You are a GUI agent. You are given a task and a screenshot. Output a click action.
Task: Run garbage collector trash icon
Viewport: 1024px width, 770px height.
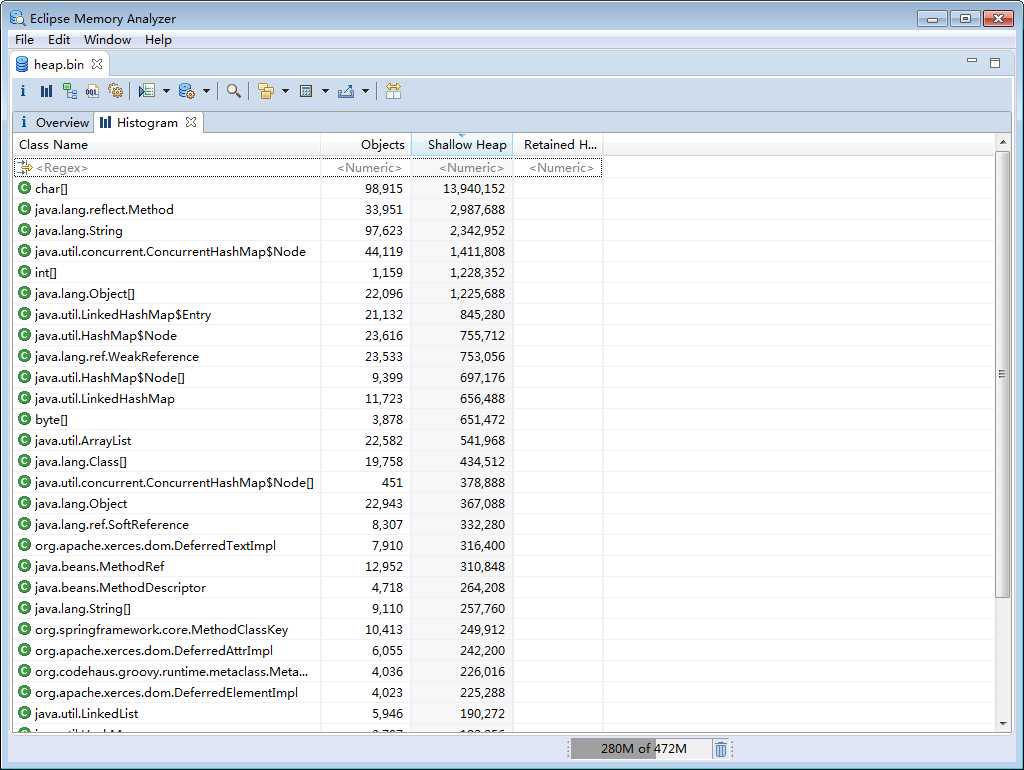click(x=720, y=749)
